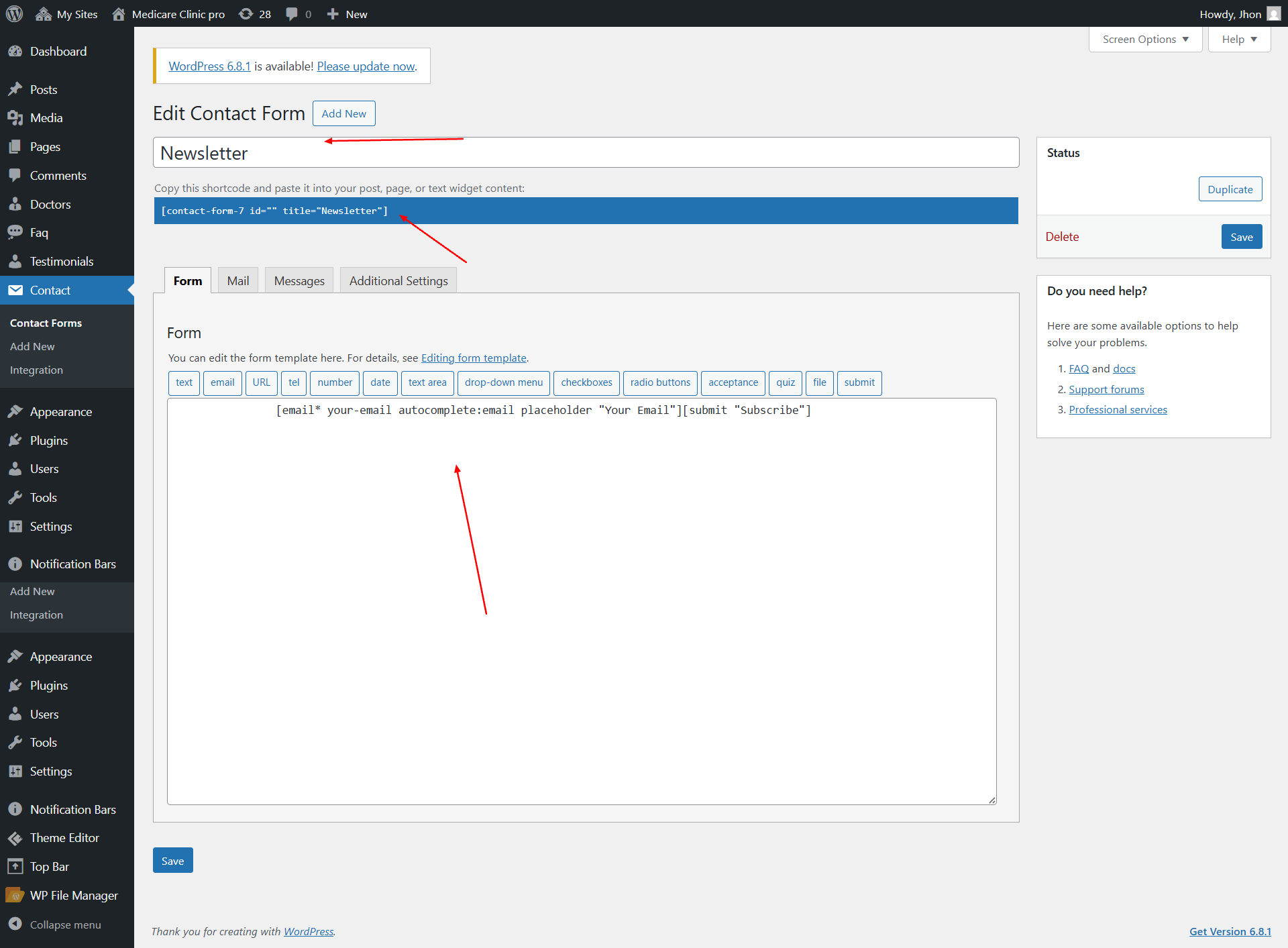Screen dimensions: 1288x948
Task: Switch to the Messages tab
Action: coord(299,280)
